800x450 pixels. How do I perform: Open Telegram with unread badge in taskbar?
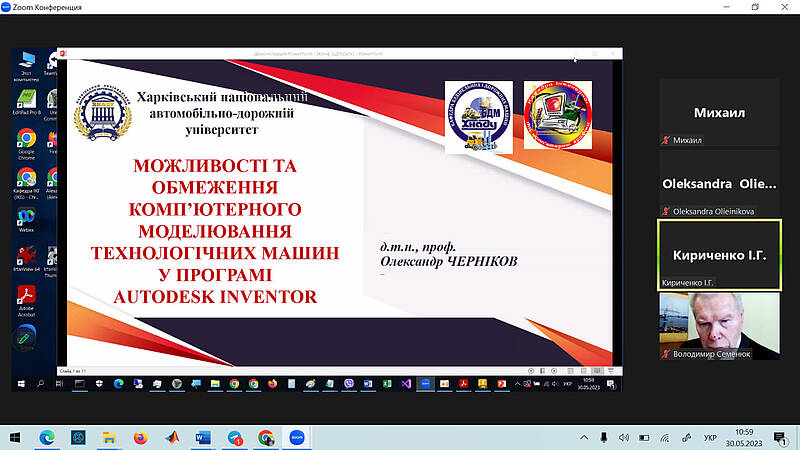(235, 437)
